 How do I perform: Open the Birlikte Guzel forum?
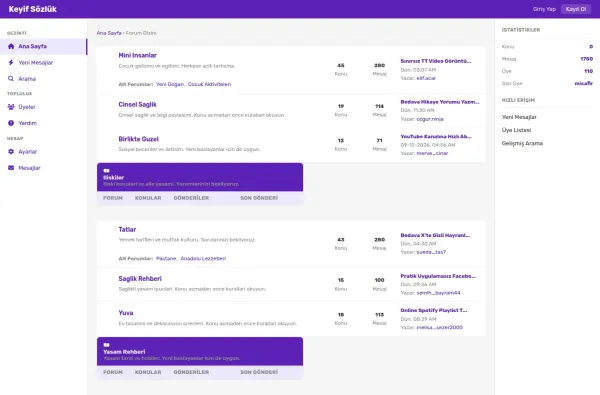tap(138, 139)
